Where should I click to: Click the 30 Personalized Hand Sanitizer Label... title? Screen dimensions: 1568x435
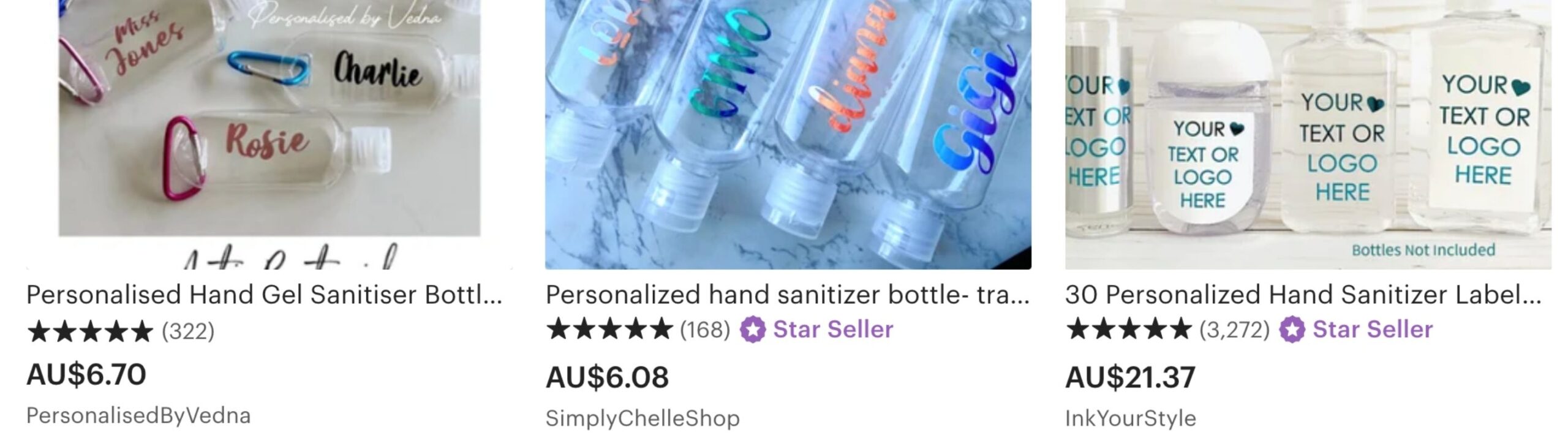(1303, 295)
